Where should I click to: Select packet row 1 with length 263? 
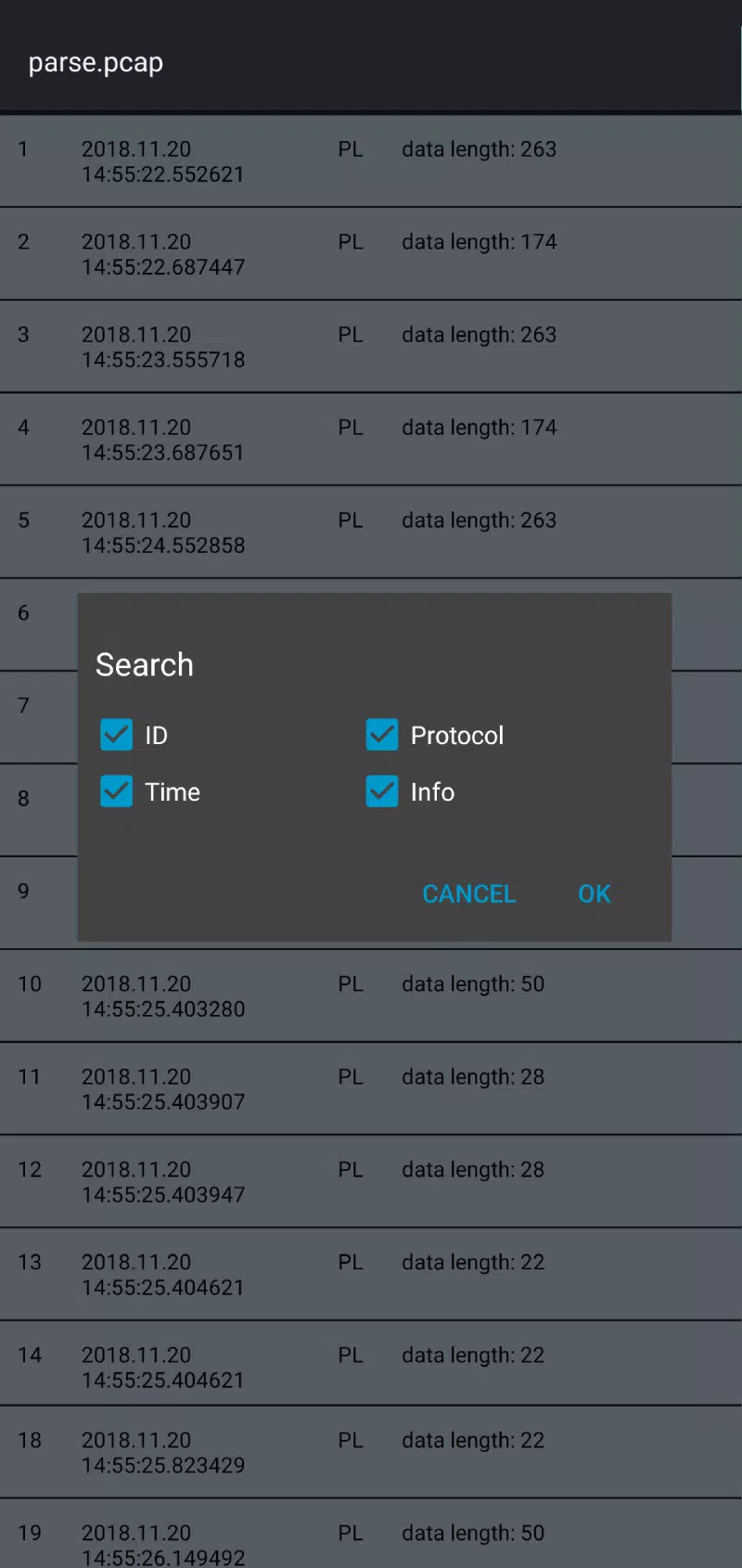pyautogui.click(x=371, y=161)
